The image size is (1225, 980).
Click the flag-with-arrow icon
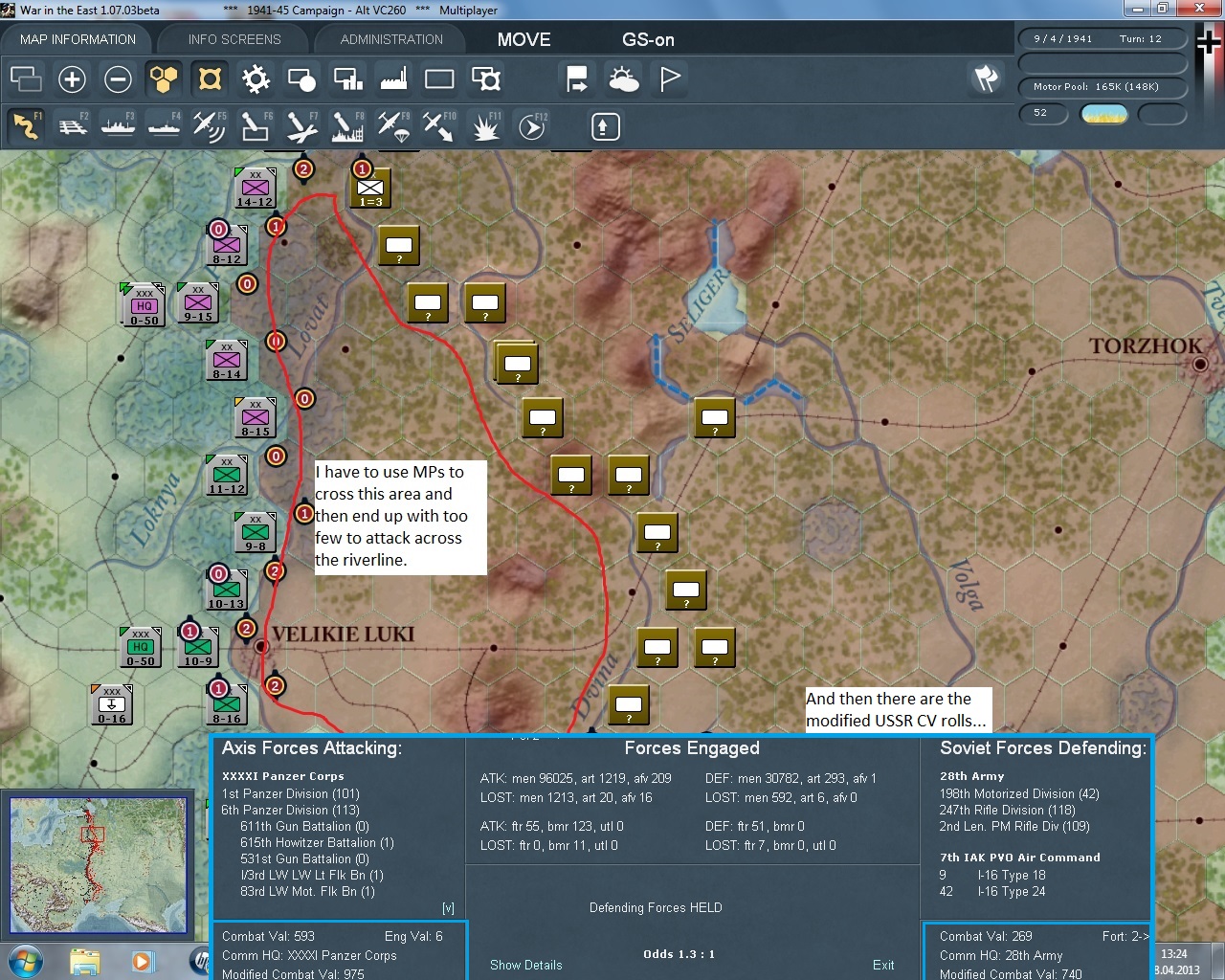(577, 79)
